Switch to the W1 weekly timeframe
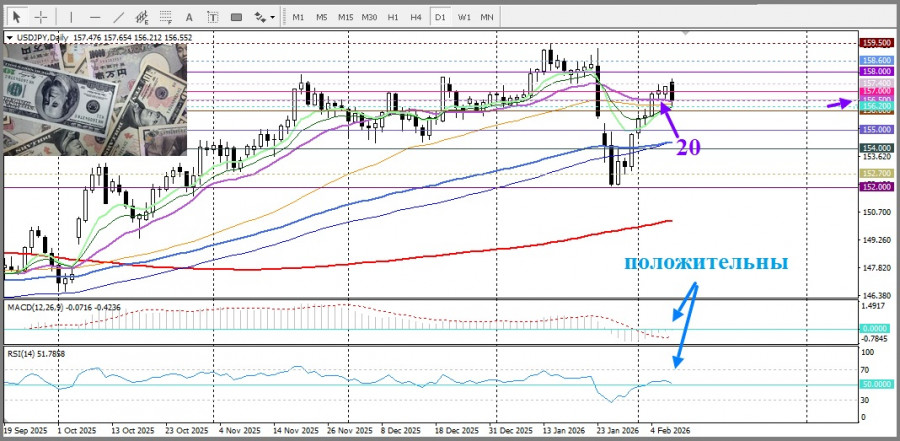 [x=464, y=17]
